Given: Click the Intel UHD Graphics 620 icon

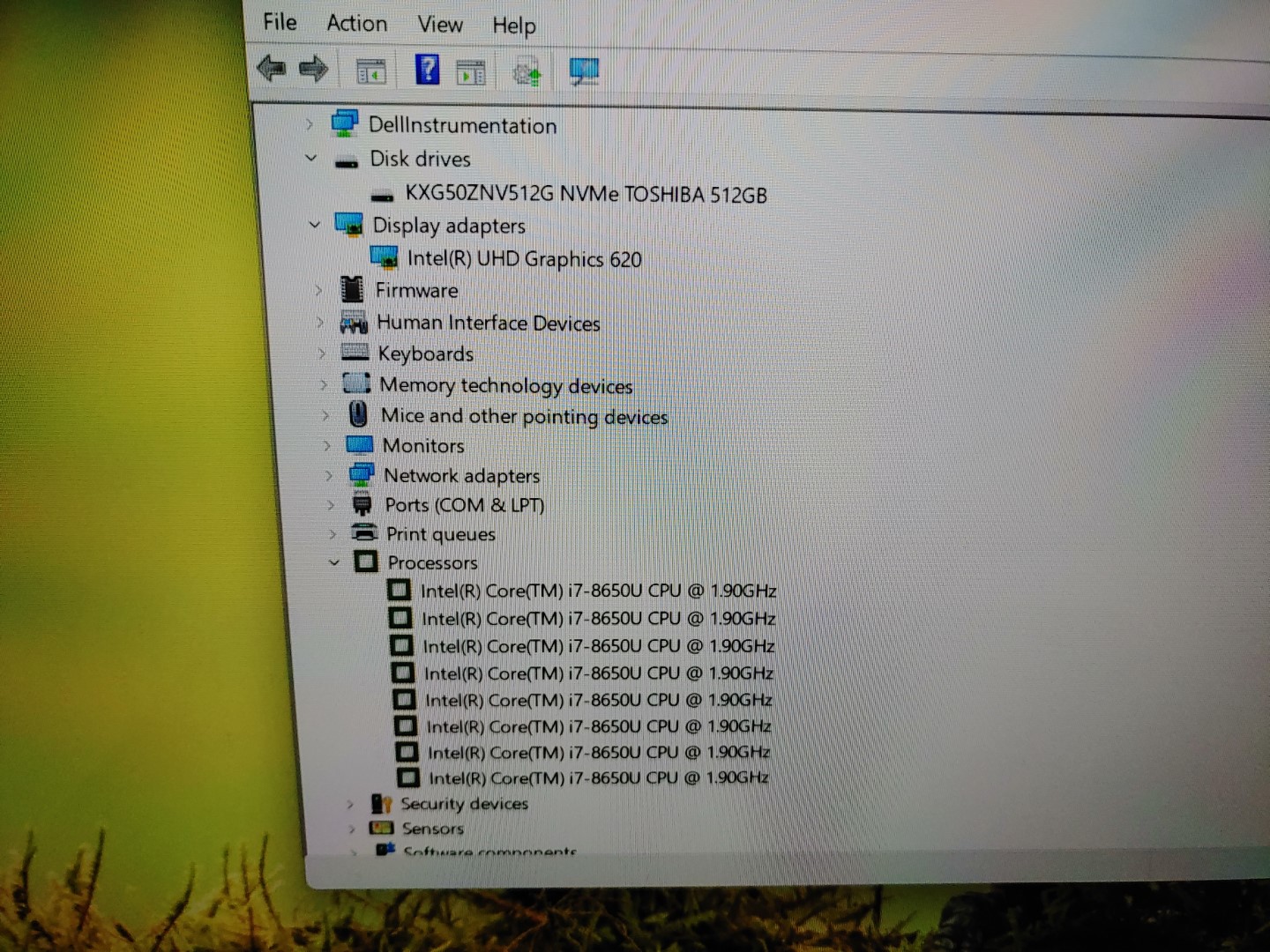Looking at the screenshot, I should click(385, 257).
